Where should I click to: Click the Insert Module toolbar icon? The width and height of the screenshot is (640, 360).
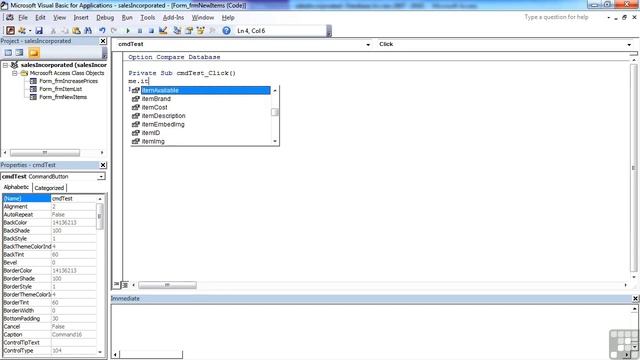(22, 31)
